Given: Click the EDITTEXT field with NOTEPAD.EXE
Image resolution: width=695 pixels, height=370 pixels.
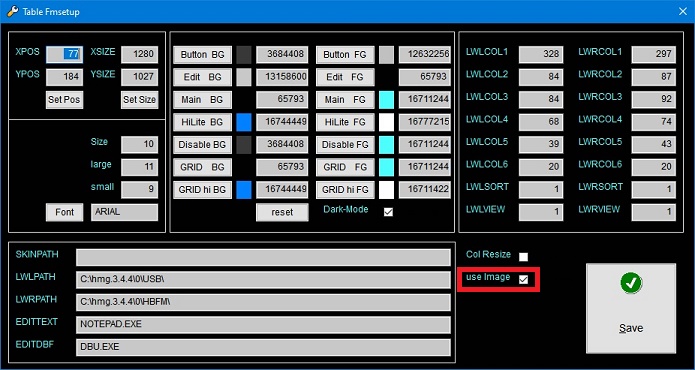Looking at the screenshot, I should click(x=263, y=325).
